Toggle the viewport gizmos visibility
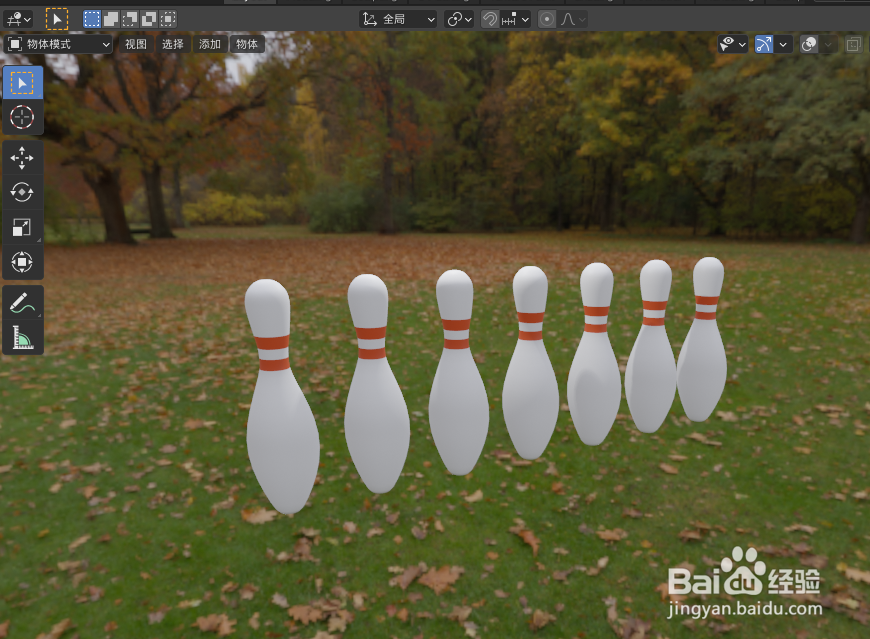 click(x=764, y=44)
